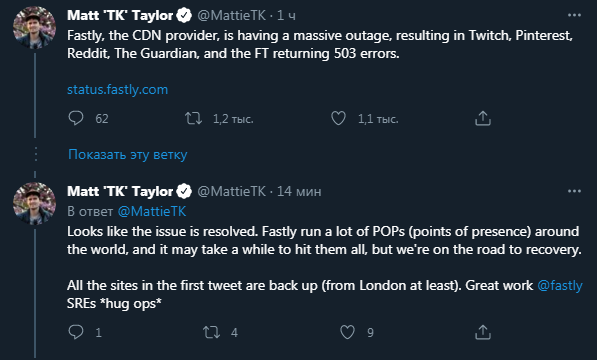Share the second tweet about recovery

[x=483, y=332]
